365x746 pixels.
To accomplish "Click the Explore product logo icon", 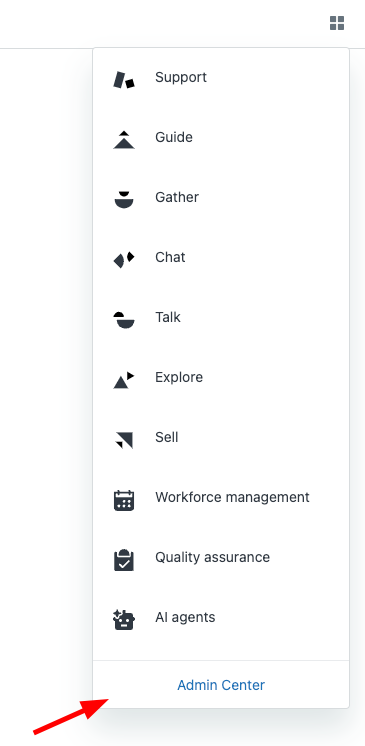I will click(x=124, y=380).
